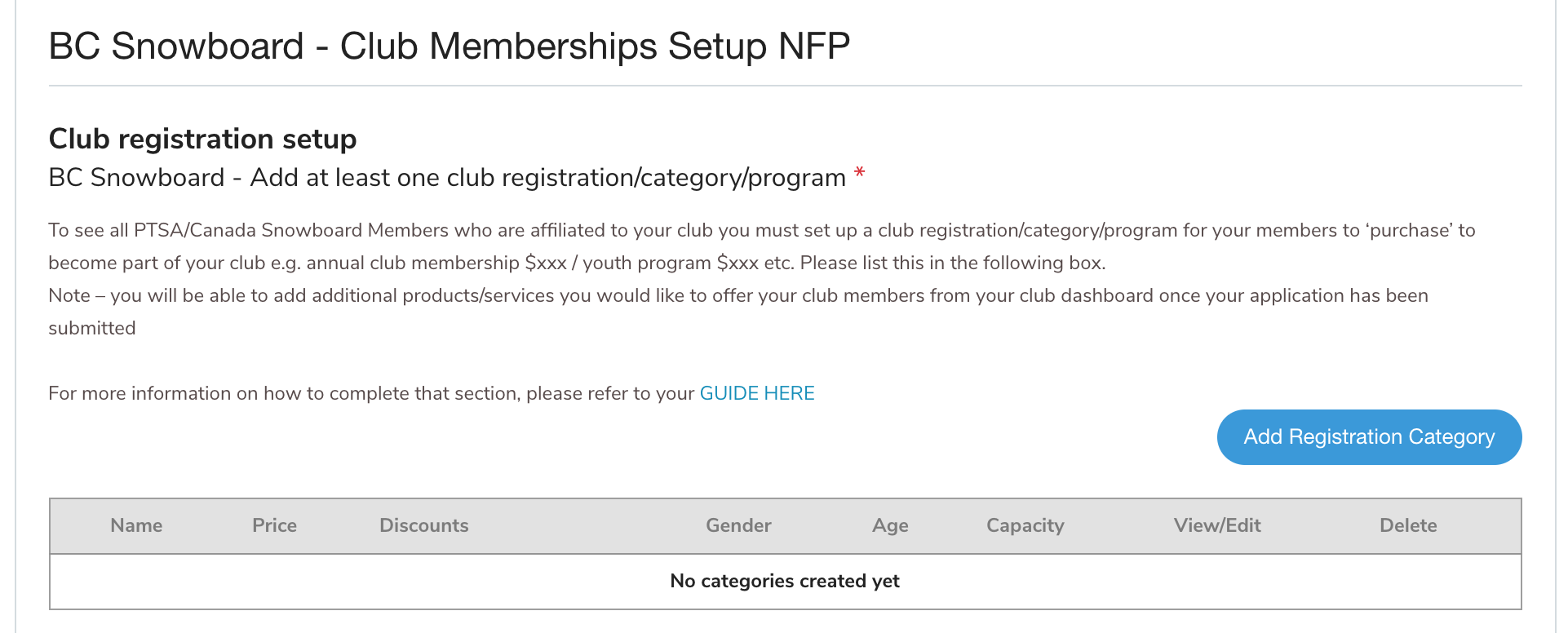Screen dimensions: 1568x633
Task: Select the Delete column header
Action: click(1408, 525)
